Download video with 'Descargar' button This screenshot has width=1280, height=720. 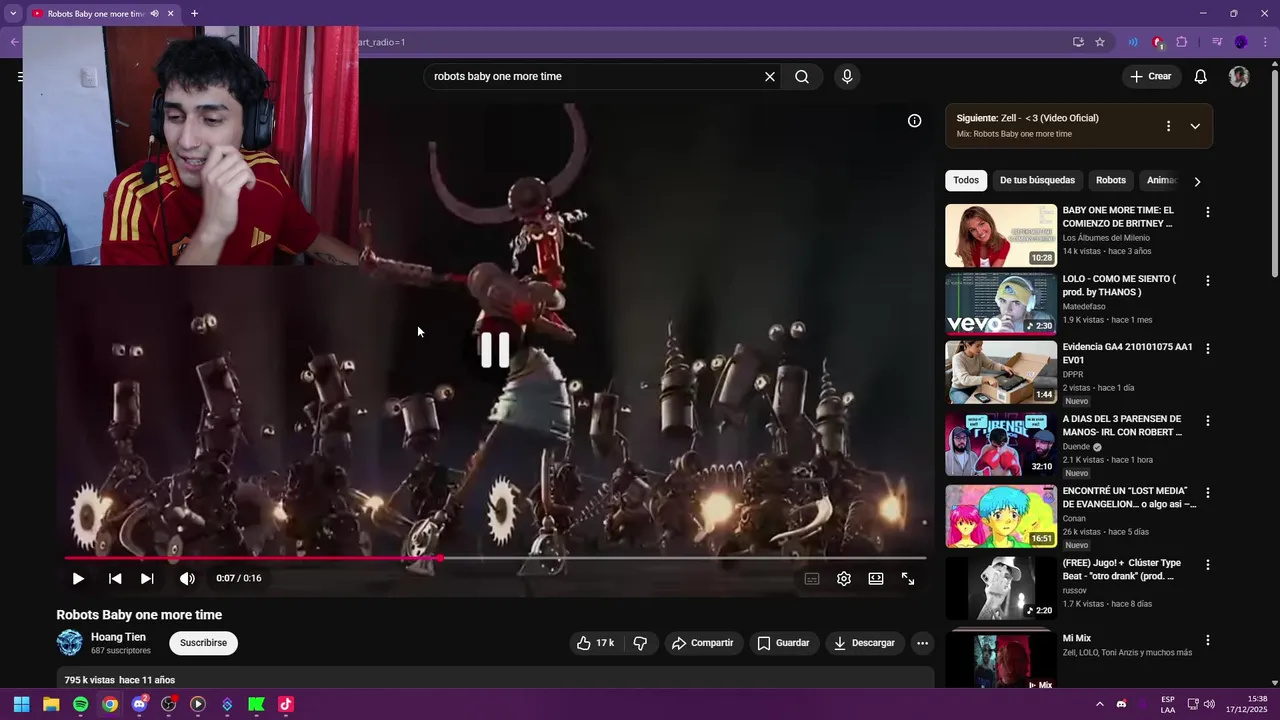[x=864, y=643]
